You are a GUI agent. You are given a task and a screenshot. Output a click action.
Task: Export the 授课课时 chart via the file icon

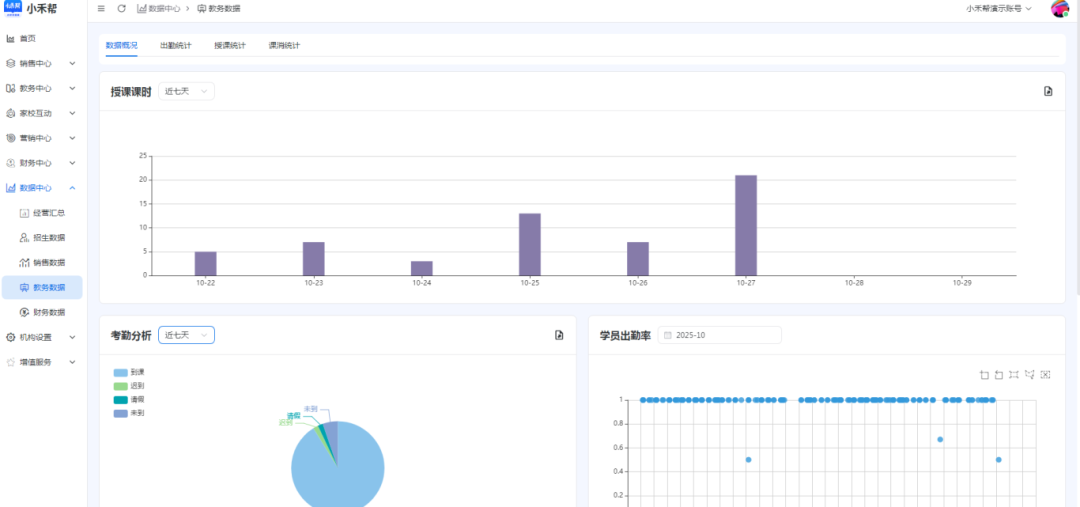[x=1048, y=91]
